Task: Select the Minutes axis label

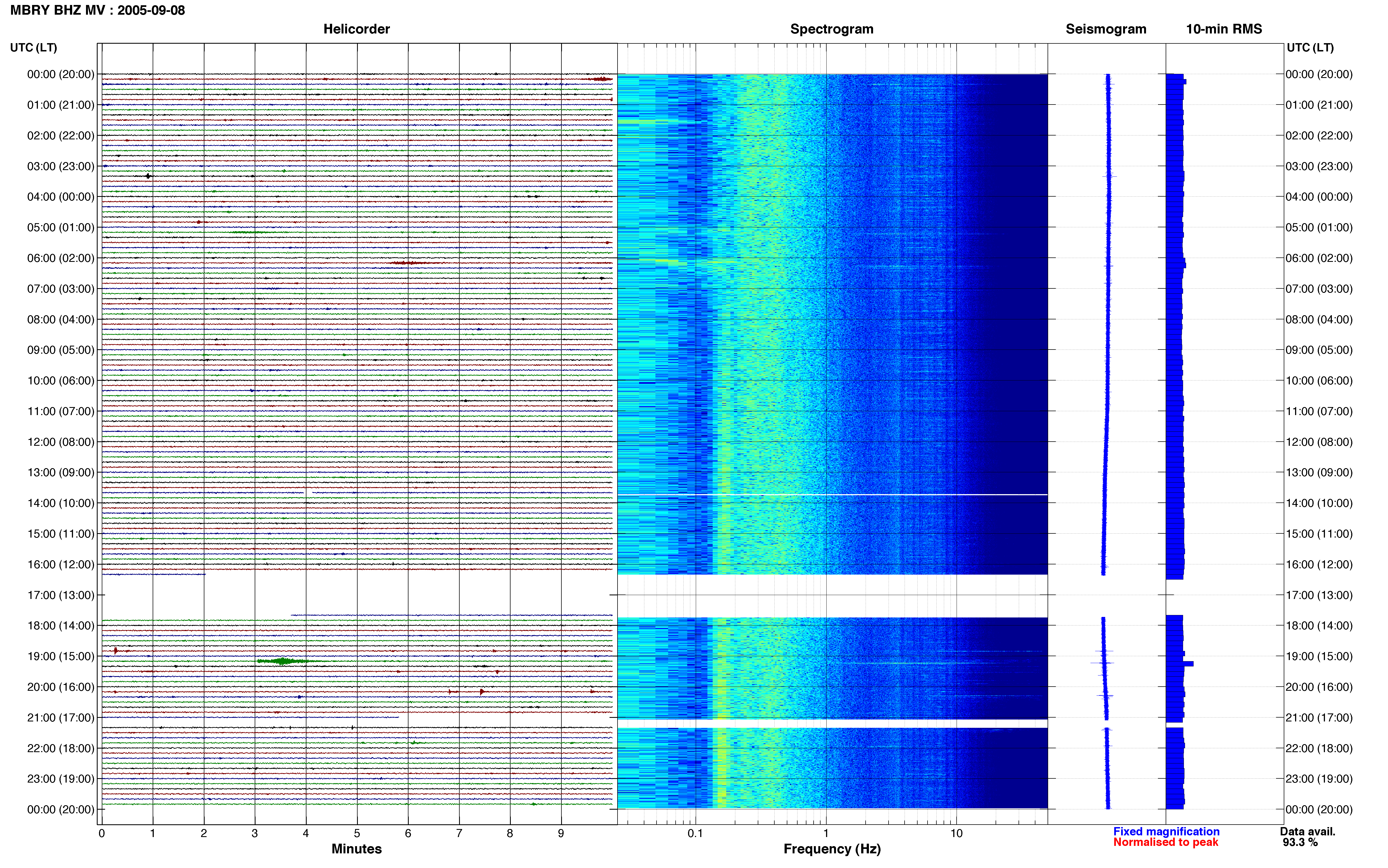Action: click(x=356, y=848)
